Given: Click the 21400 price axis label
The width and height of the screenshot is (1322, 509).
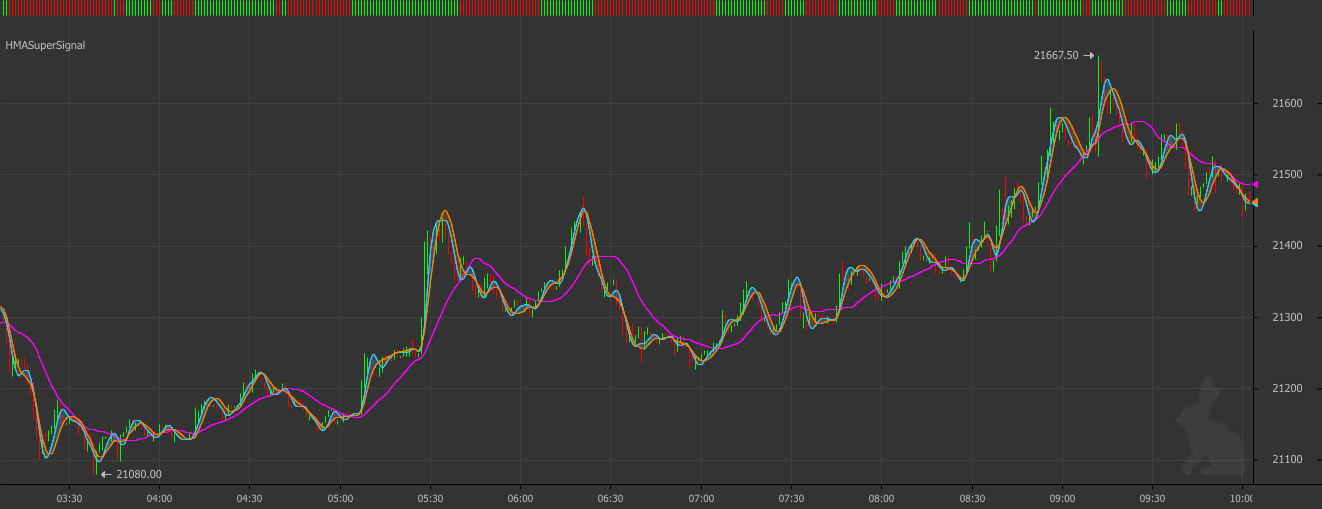Looking at the screenshot, I should coord(1287,246).
